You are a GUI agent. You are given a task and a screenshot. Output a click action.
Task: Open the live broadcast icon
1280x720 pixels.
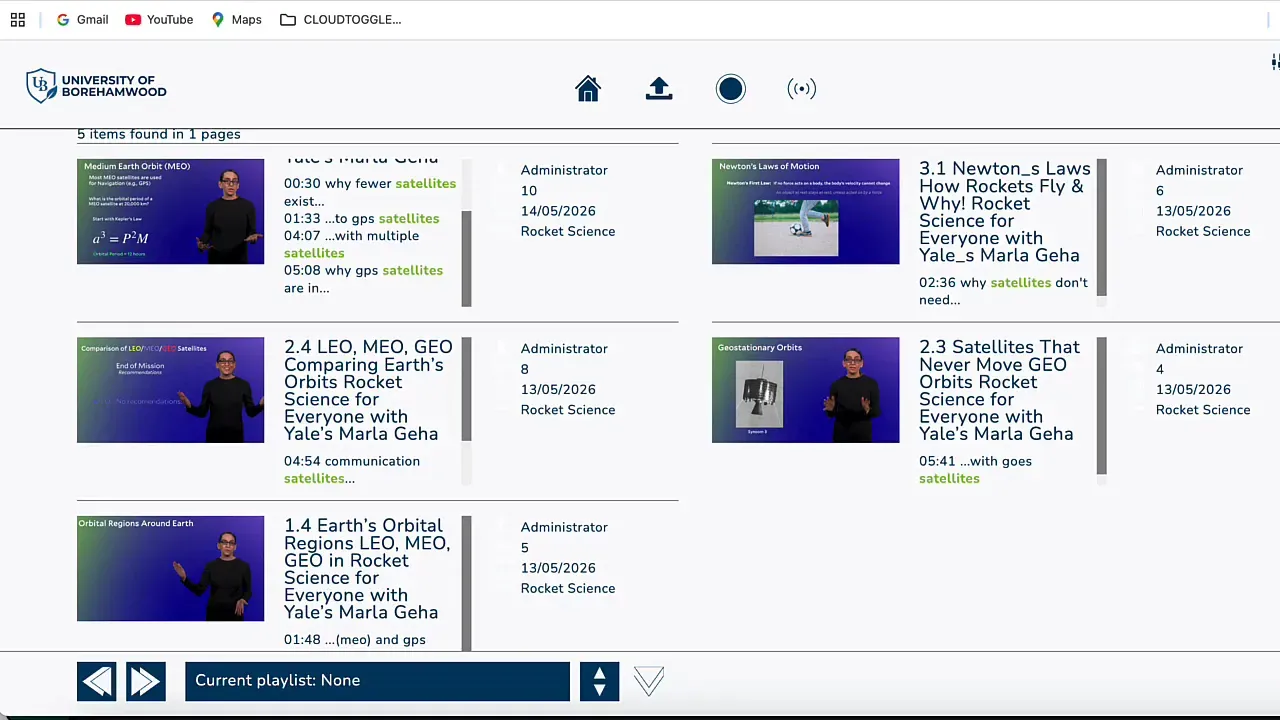[802, 89]
